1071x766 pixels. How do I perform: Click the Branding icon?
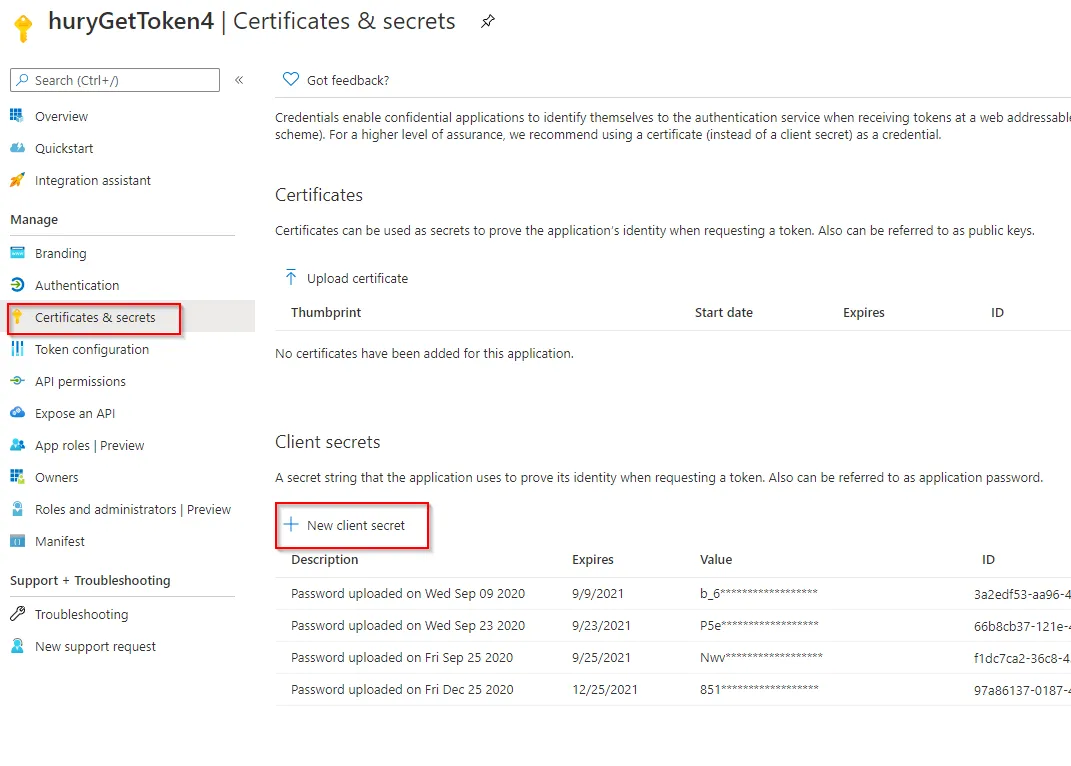coord(17,253)
